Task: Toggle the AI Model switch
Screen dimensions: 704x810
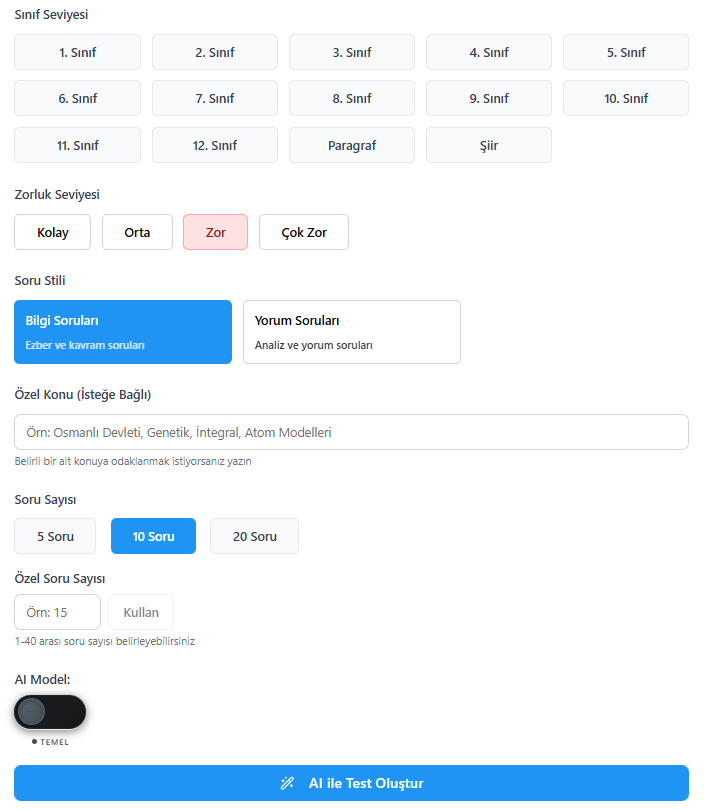Action: pyautogui.click(x=49, y=712)
